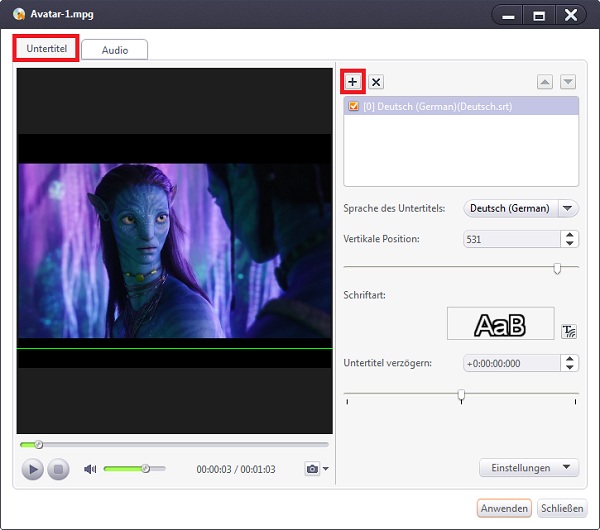Viewport: 600px width, 530px height.
Task: Click the AaB font preview box
Action: pos(501,323)
